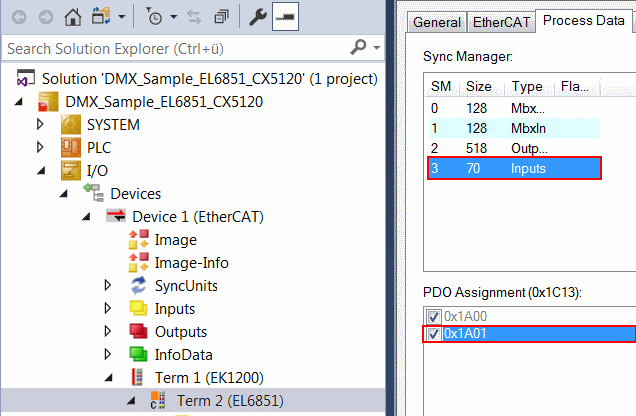Click the Device 1 (EtherCAT) icon
This screenshot has height=416, width=636.
[116, 216]
